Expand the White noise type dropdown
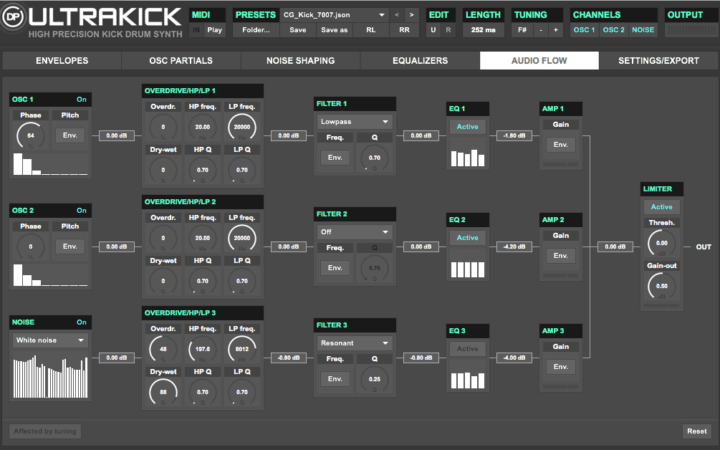Screen dimensions: 720x450 coord(50,340)
